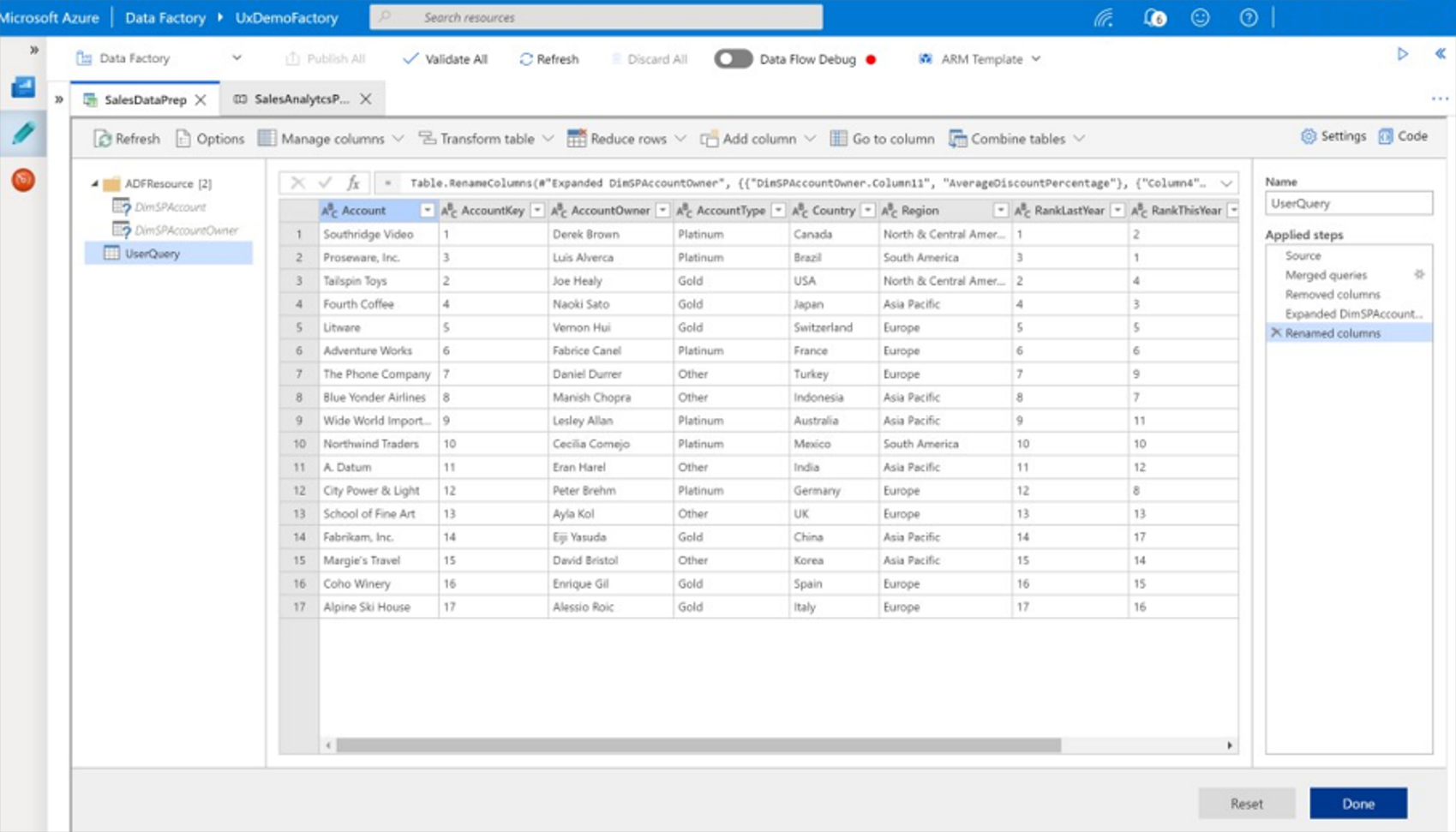Open the Monitor icon in left sidebar
This screenshot has height=832, width=1456.
pos(23,180)
